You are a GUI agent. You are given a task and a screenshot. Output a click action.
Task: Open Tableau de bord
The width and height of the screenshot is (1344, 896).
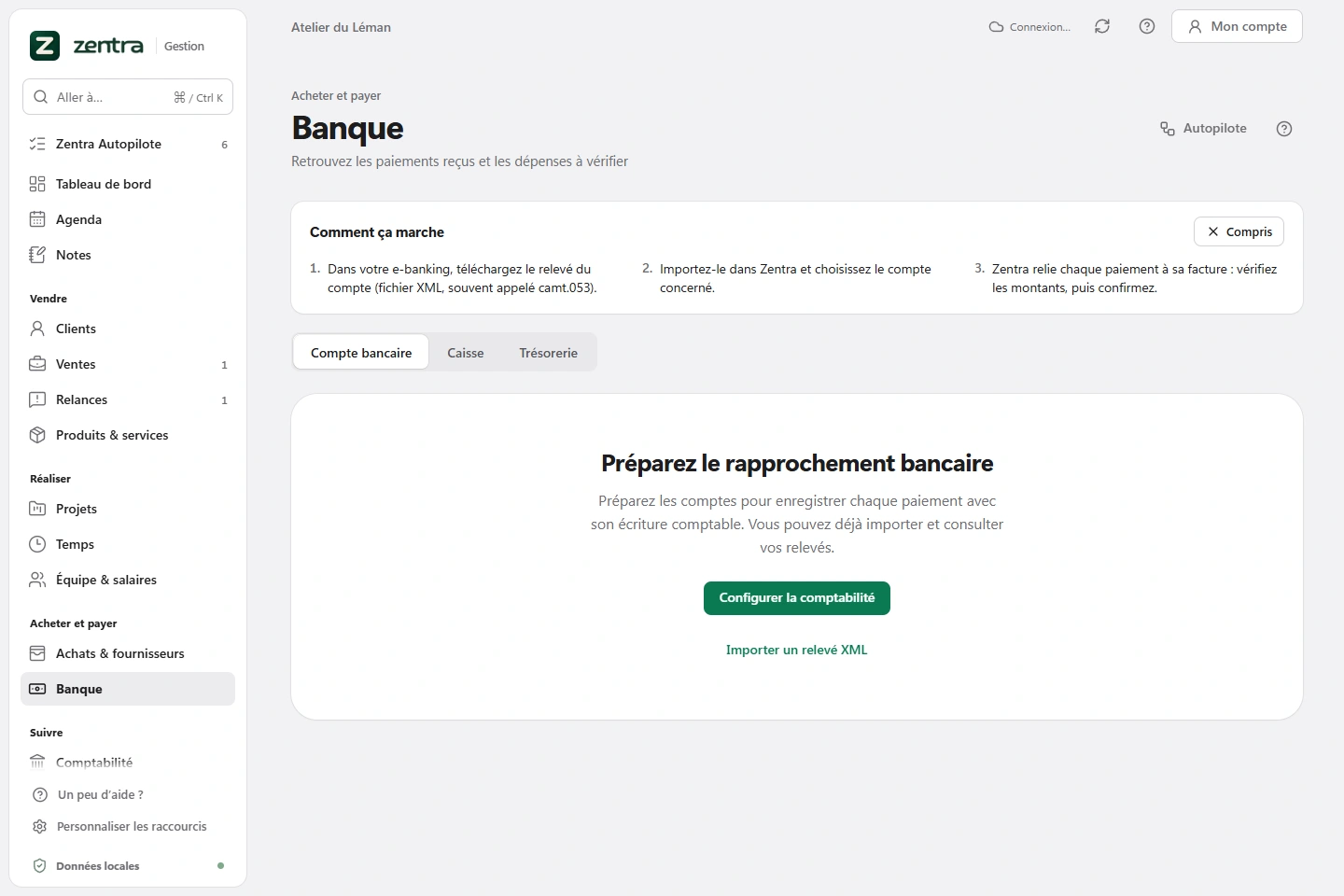pyautogui.click(x=128, y=184)
